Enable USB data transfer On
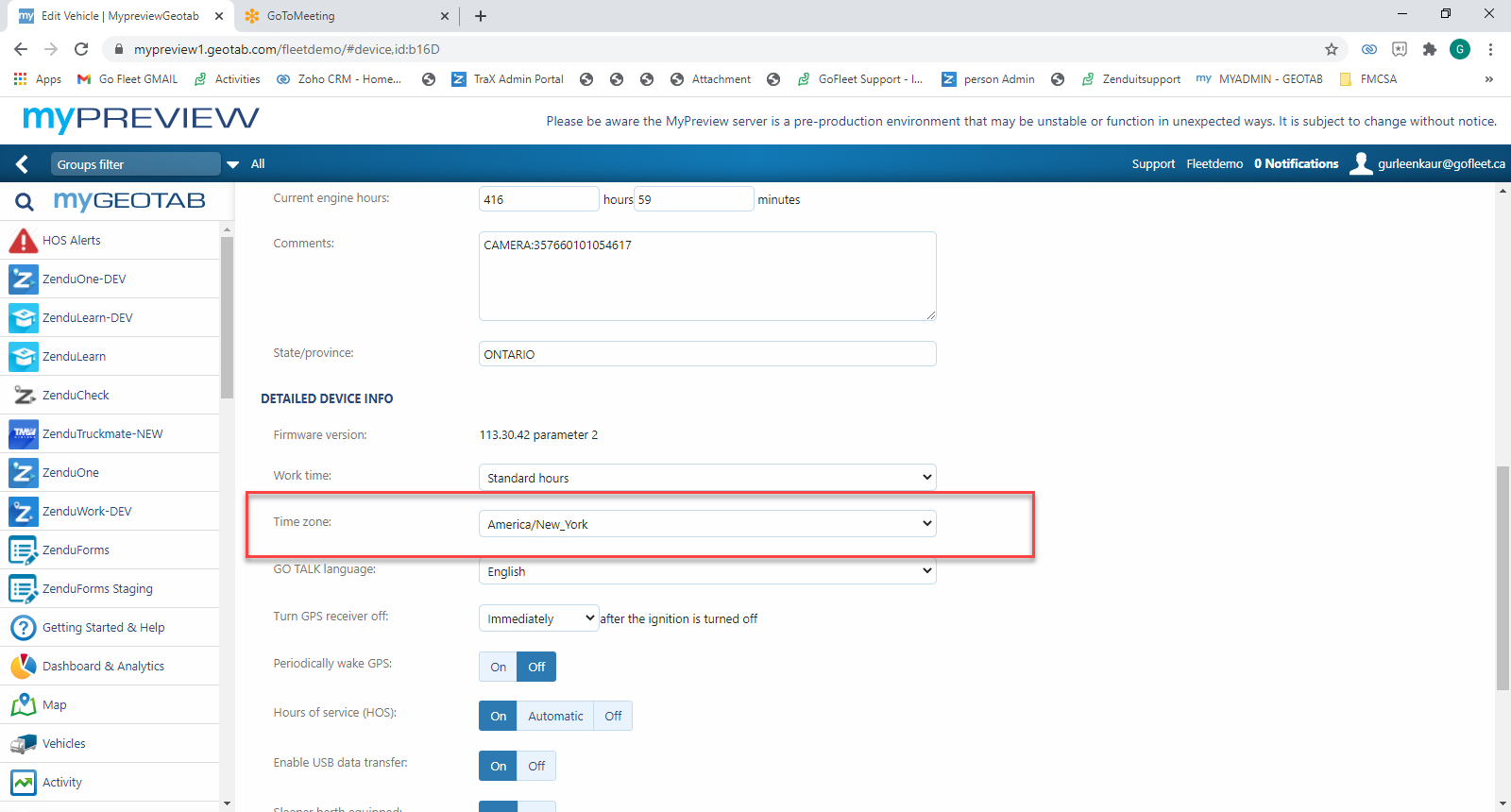Viewport: 1511px width, 812px height. (499, 766)
